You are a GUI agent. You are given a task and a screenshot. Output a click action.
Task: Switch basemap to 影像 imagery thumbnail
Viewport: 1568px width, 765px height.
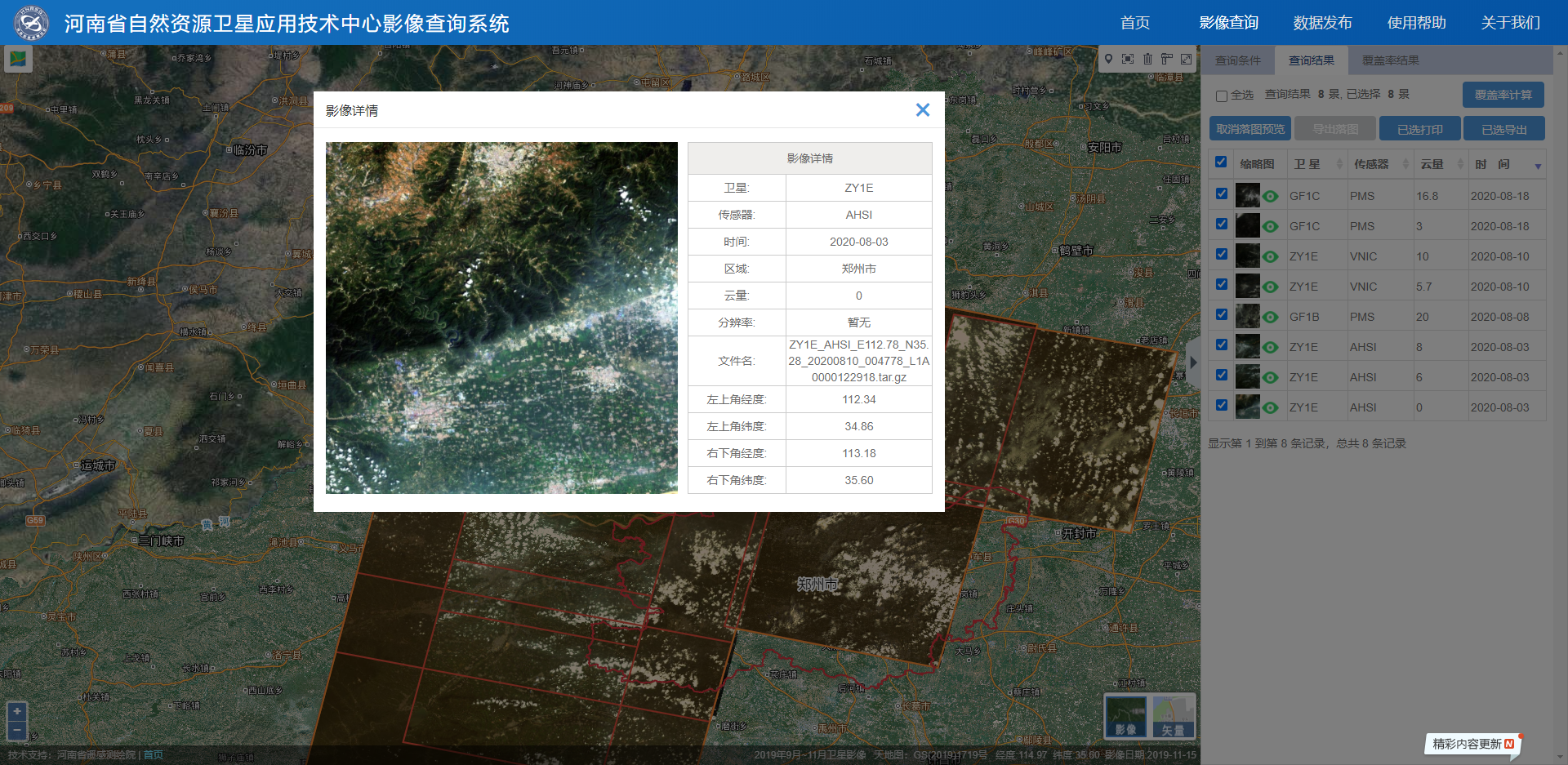[1126, 717]
